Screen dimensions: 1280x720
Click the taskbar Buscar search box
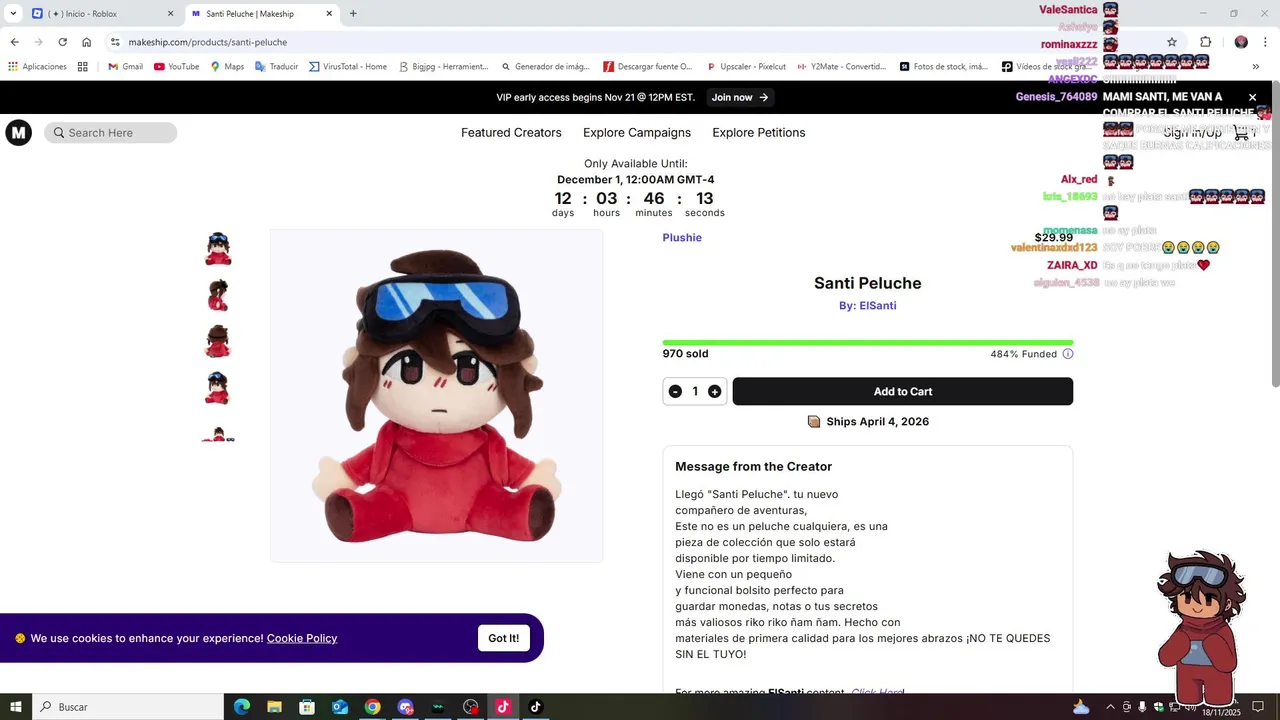point(128,707)
